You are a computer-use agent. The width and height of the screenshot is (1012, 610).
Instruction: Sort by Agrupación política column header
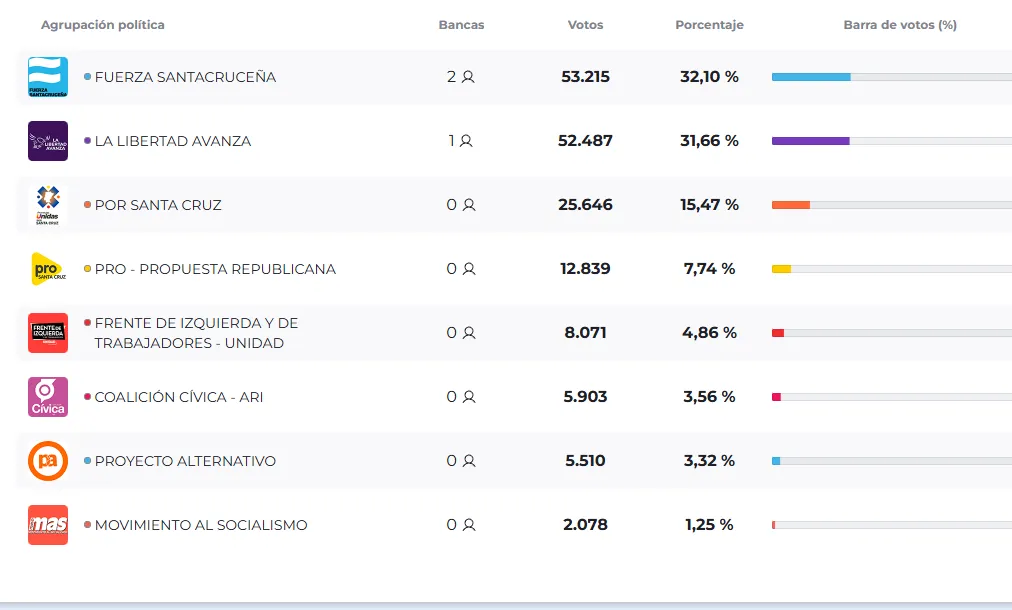point(103,25)
